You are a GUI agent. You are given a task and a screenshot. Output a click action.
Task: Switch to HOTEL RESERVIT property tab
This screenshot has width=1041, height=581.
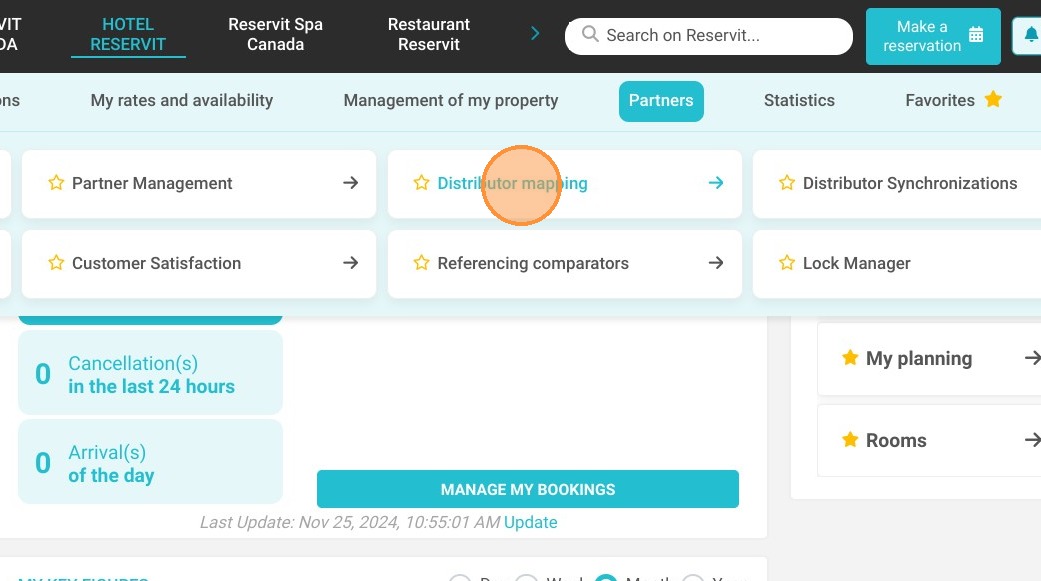pyautogui.click(x=128, y=35)
